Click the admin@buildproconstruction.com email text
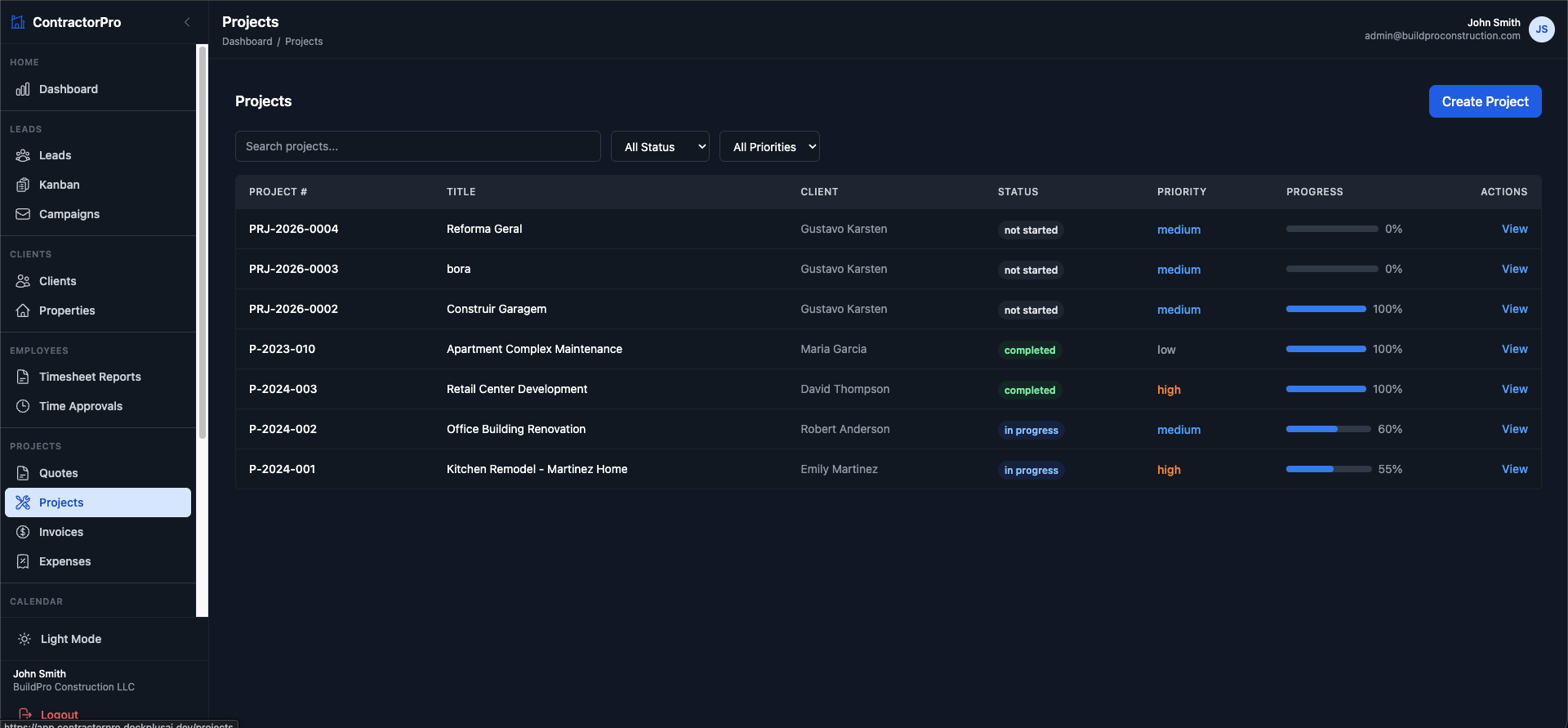Viewport: 1568px width, 728px height. click(x=1442, y=36)
